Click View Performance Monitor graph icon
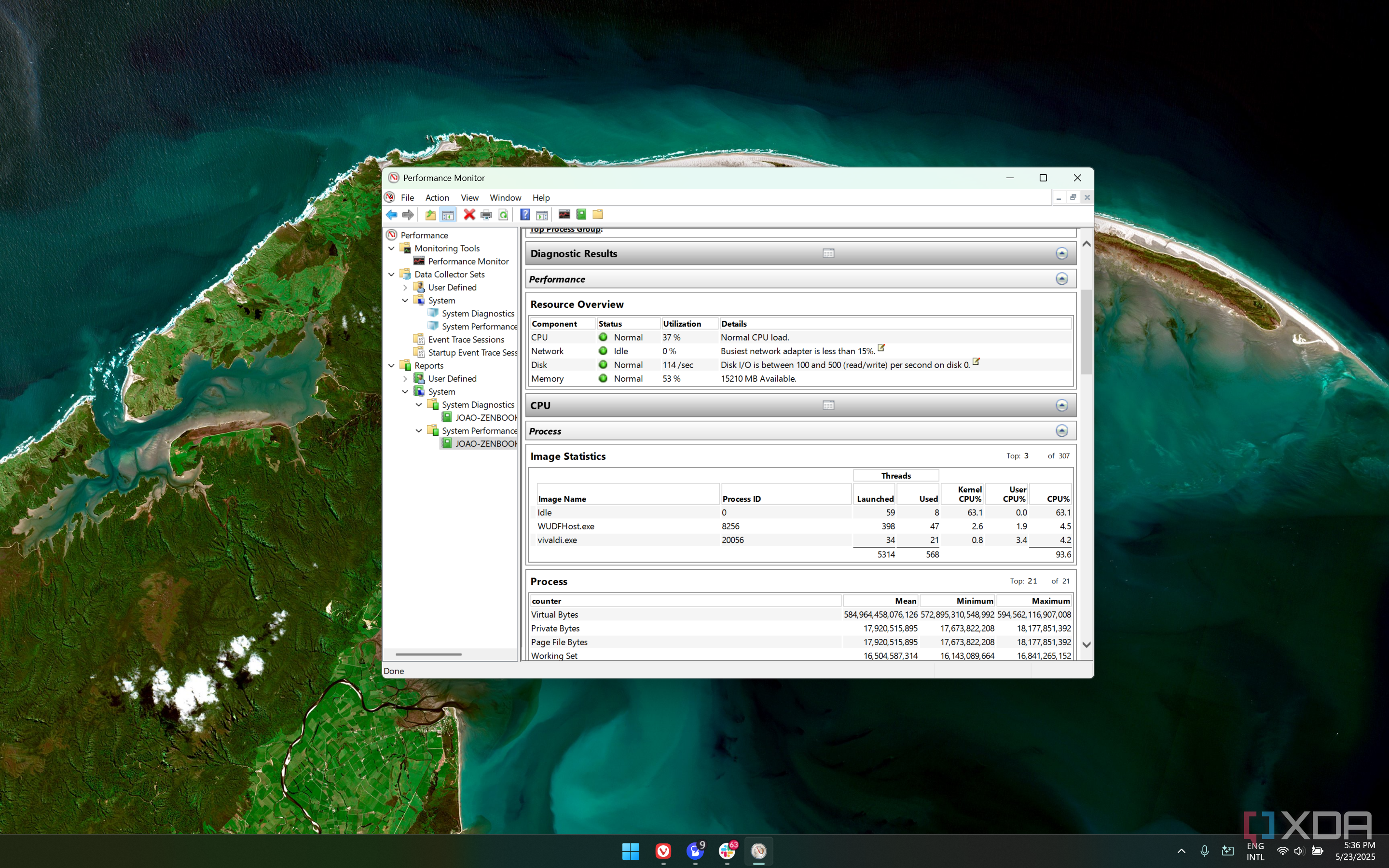The height and width of the screenshot is (868, 1389). click(564, 215)
